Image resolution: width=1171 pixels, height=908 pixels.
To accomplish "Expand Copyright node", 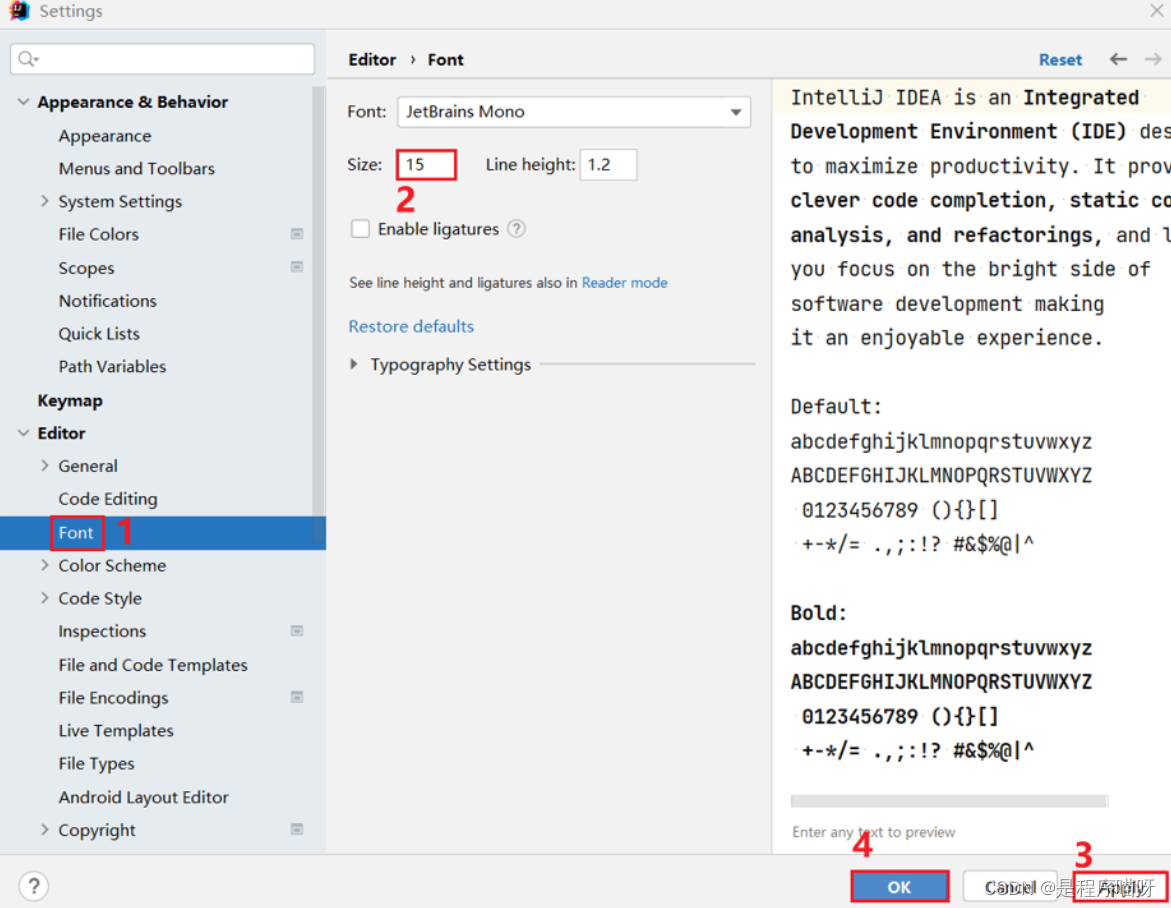I will coord(44,830).
